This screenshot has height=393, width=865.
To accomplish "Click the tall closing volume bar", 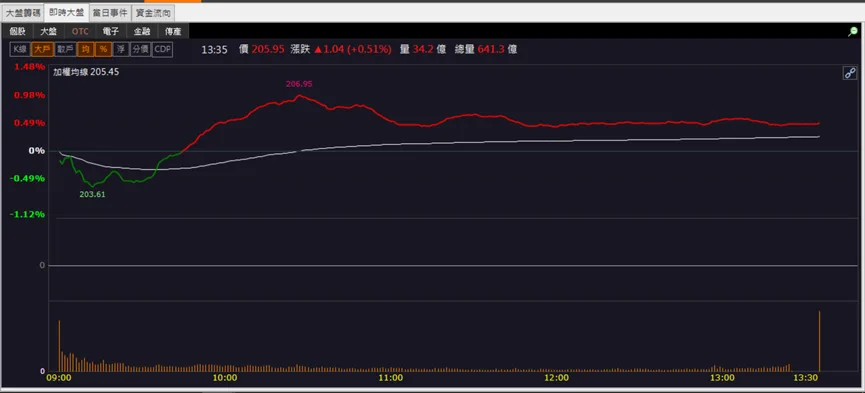I will click(x=819, y=341).
